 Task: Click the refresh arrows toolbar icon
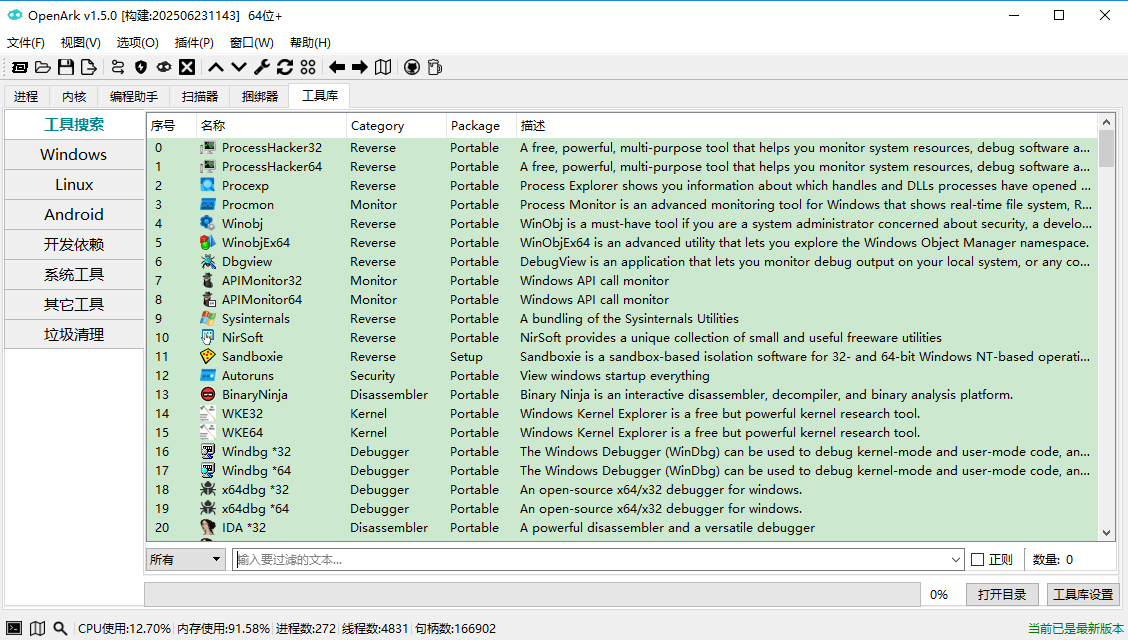pos(285,67)
